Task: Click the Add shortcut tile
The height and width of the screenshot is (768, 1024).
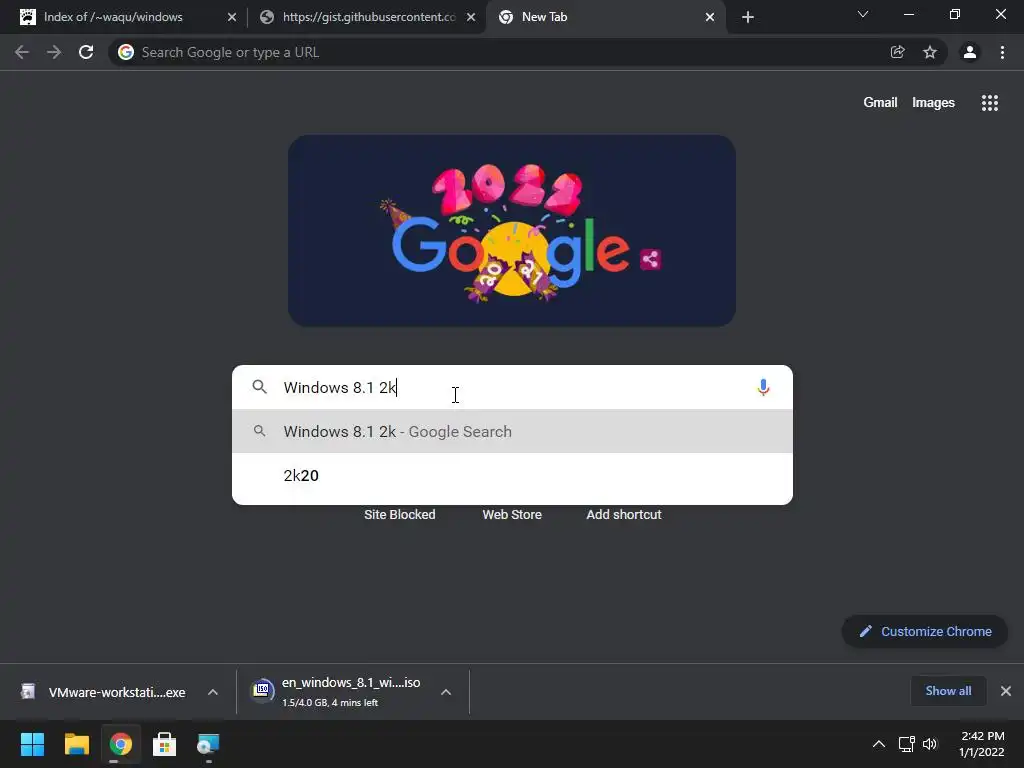Action: click(x=624, y=515)
